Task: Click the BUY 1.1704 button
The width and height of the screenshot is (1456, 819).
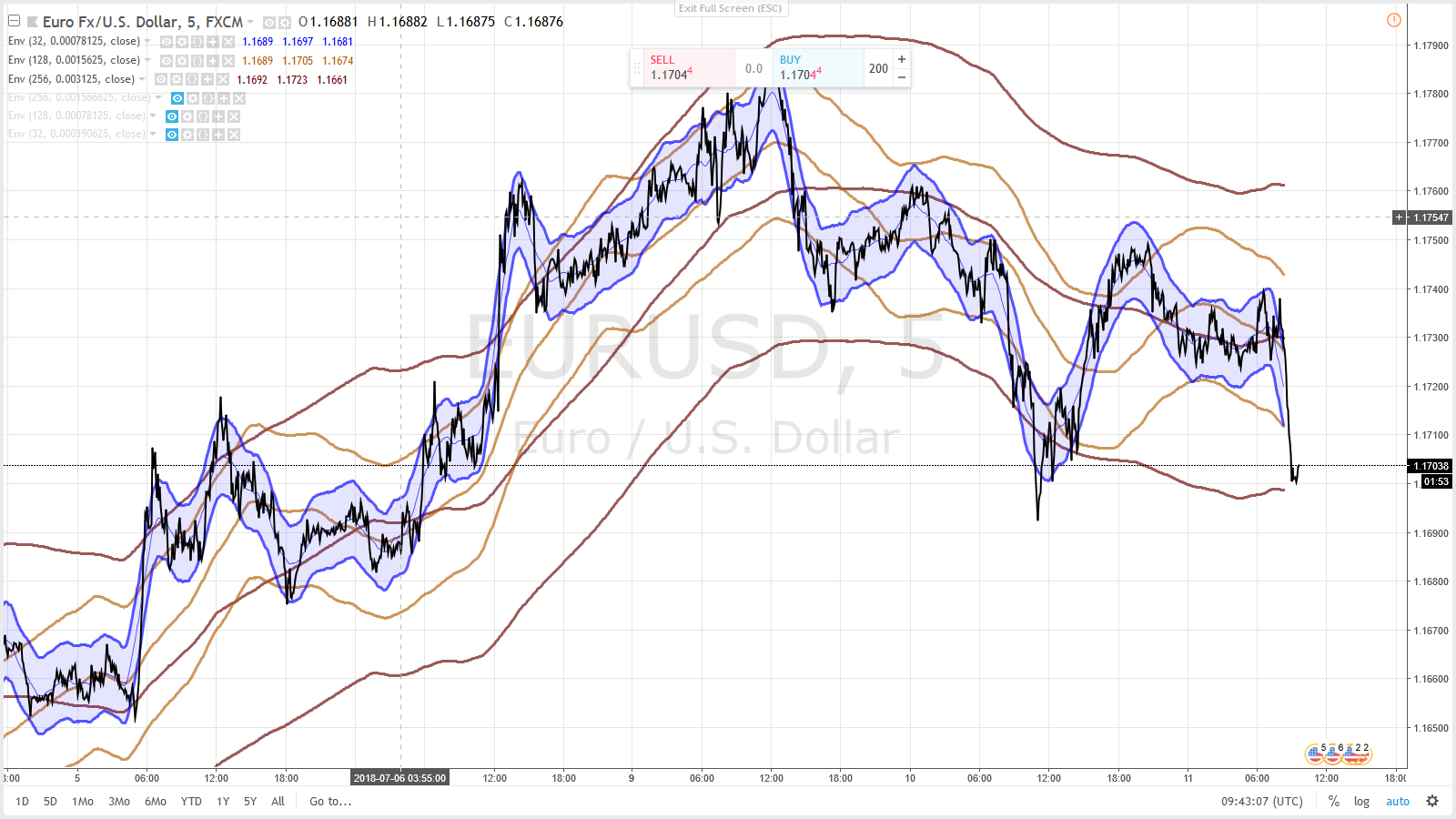Action: (818, 67)
